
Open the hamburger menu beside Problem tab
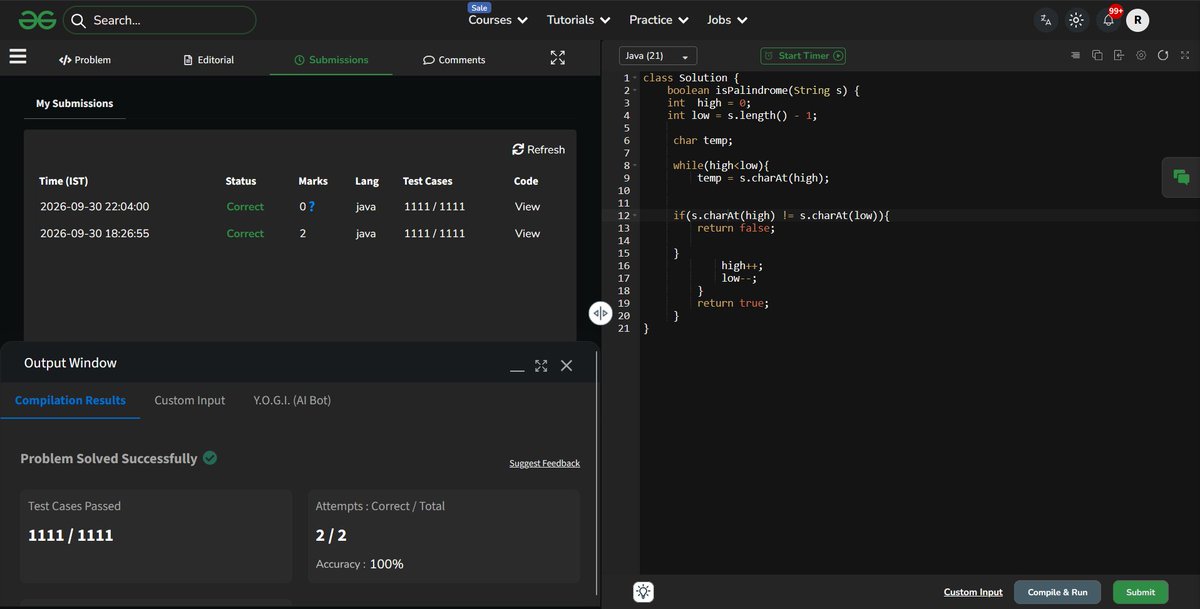[18, 56]
